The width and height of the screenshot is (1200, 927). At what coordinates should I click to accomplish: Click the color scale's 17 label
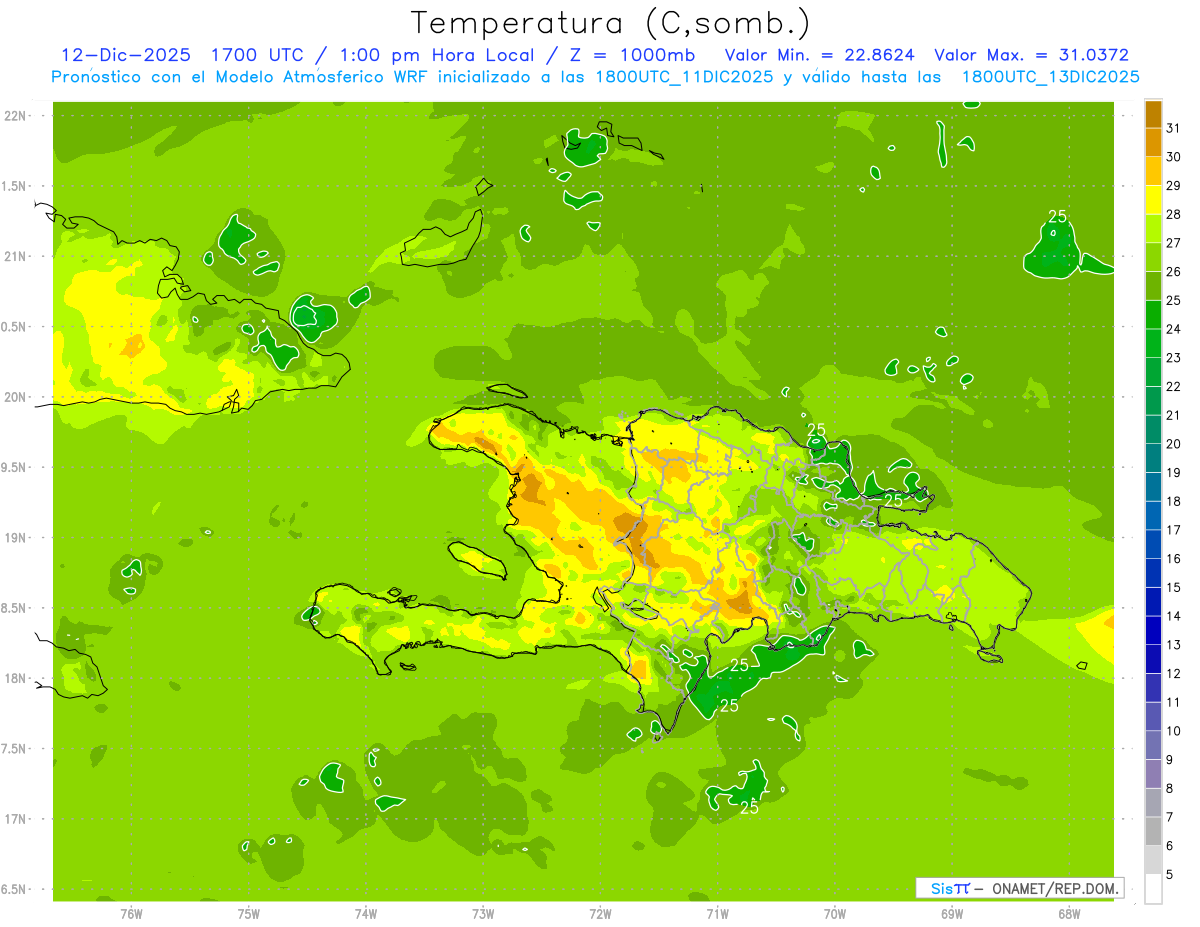point(1174,530)
